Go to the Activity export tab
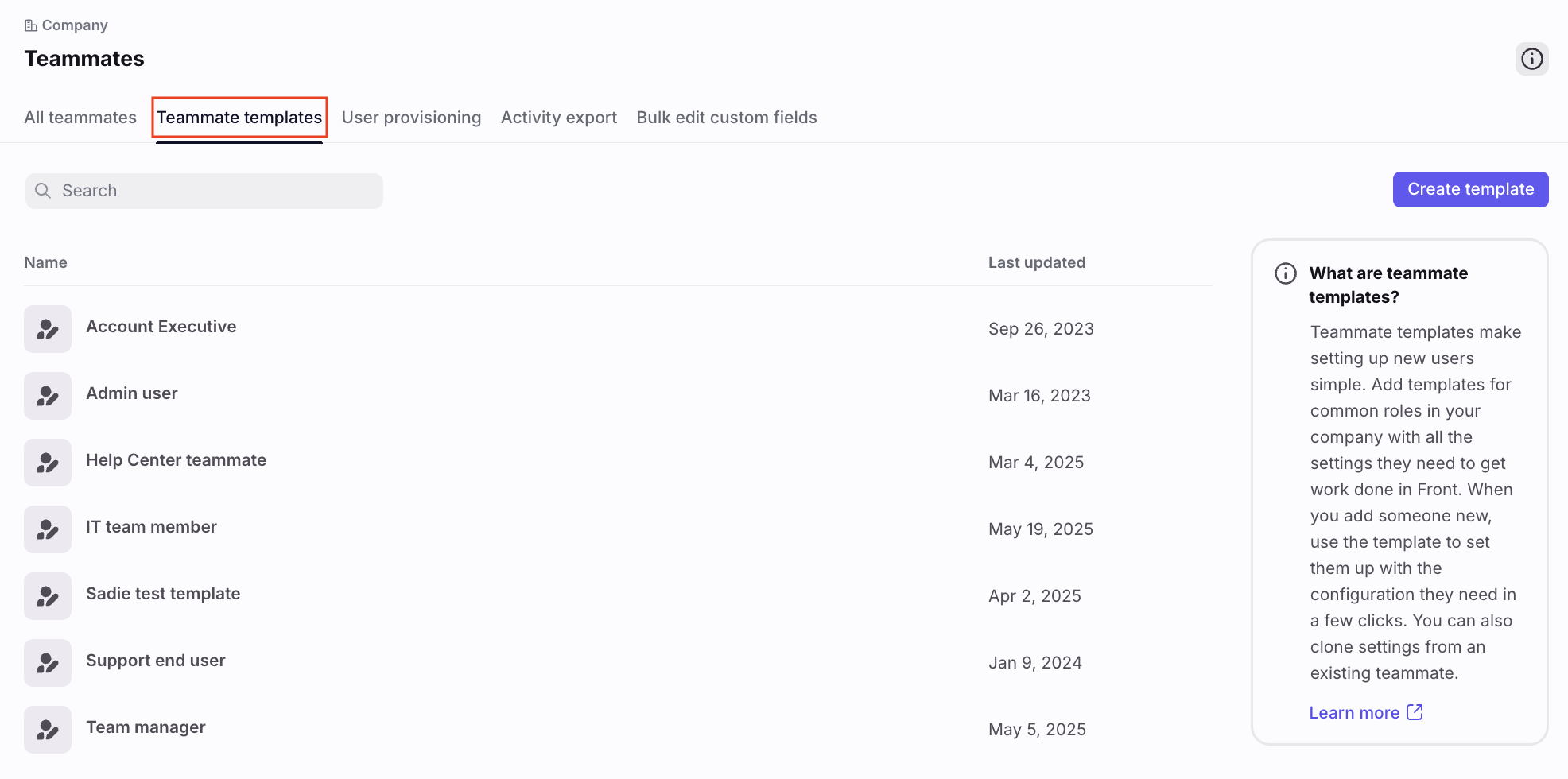 (559, 118)
